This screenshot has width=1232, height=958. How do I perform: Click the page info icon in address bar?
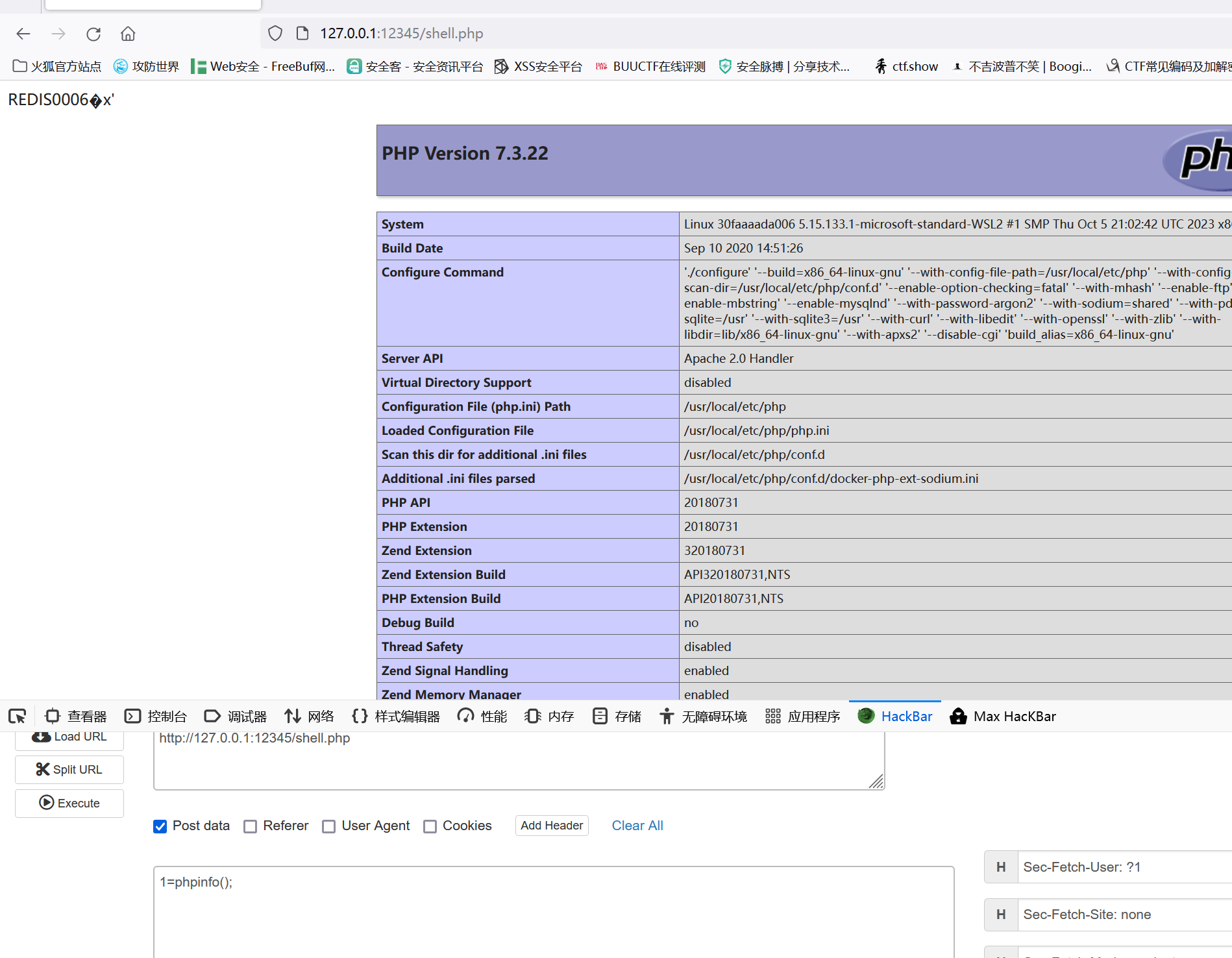[302, 33]
